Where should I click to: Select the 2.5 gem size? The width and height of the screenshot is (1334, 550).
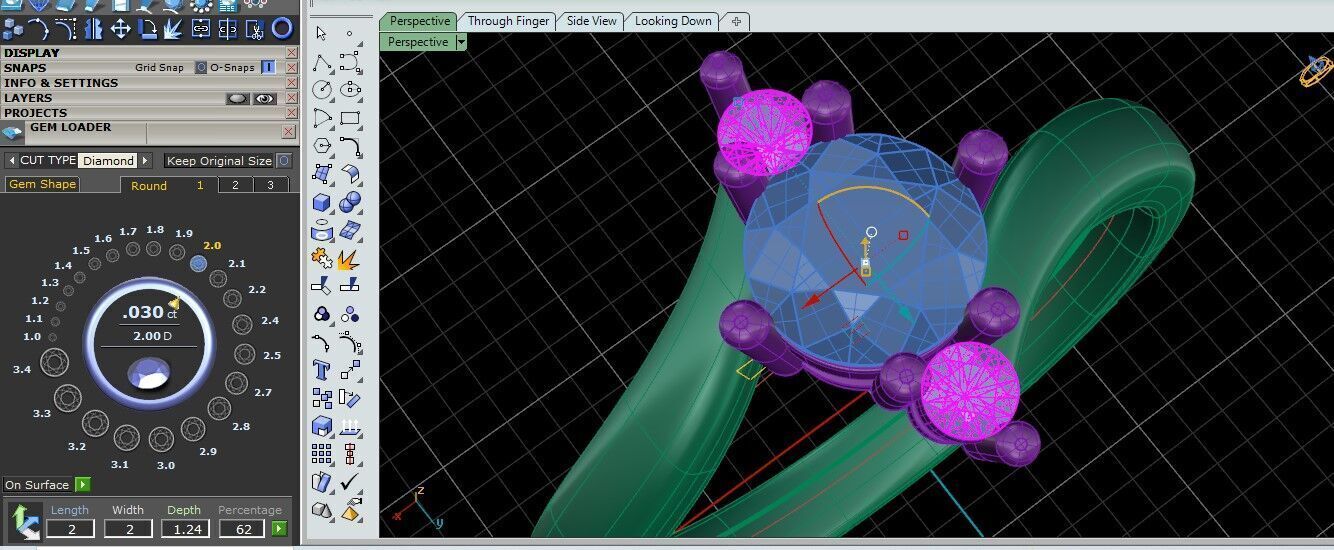[x=245, y=355]
